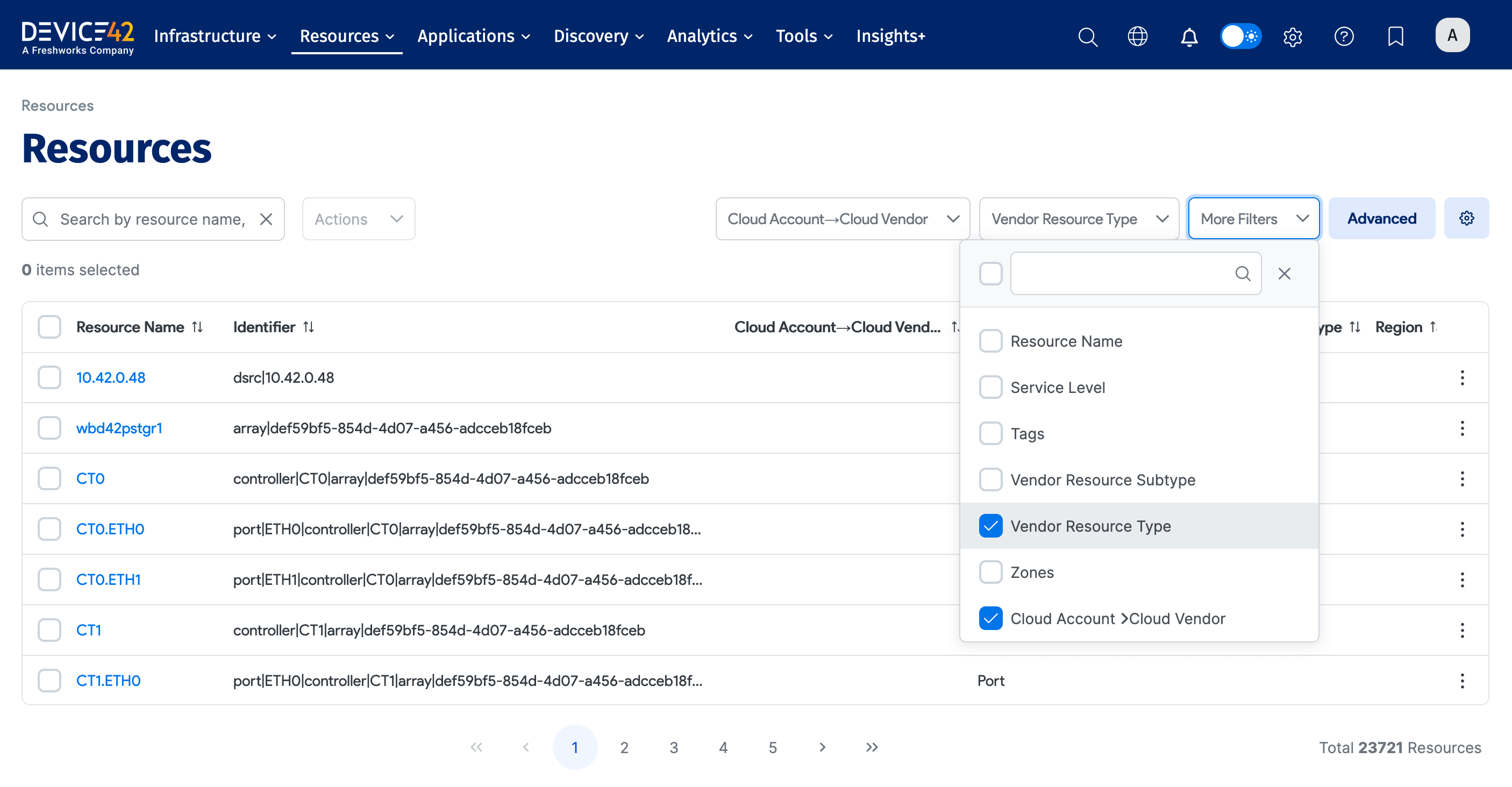Open the notifications bell

pos(1189,37)
